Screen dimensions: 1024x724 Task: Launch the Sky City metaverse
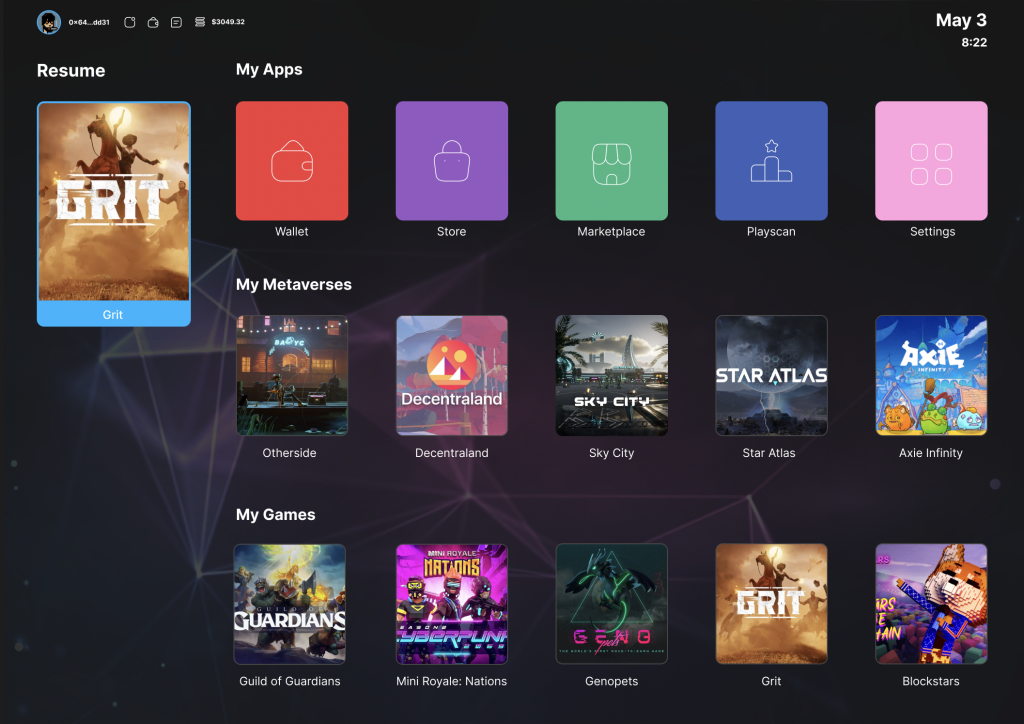(611, 376)
